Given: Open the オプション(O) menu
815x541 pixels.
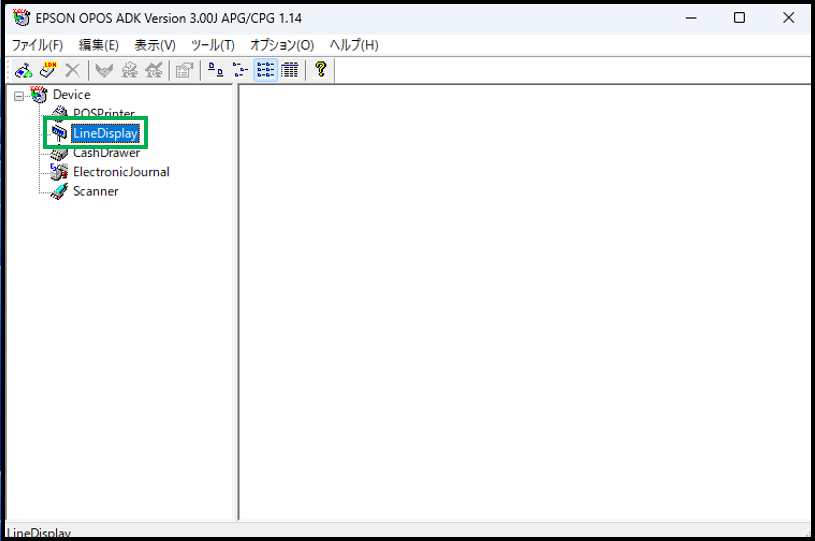Looking at the screenshot, I should pos(282,45).
